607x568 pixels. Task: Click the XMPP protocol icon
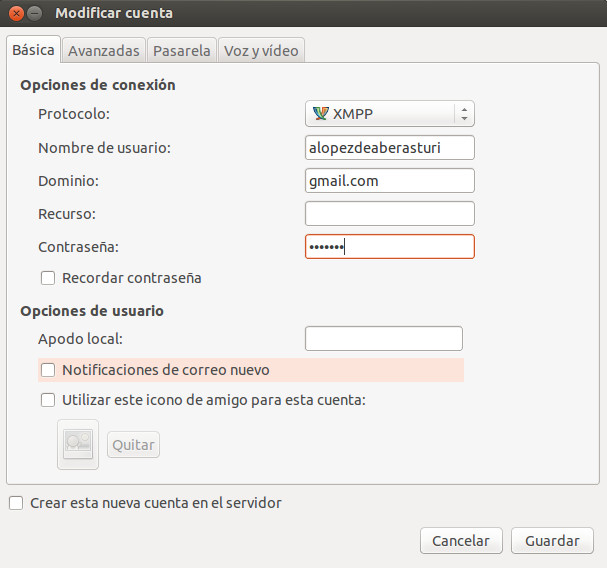[x=320, y=114]
